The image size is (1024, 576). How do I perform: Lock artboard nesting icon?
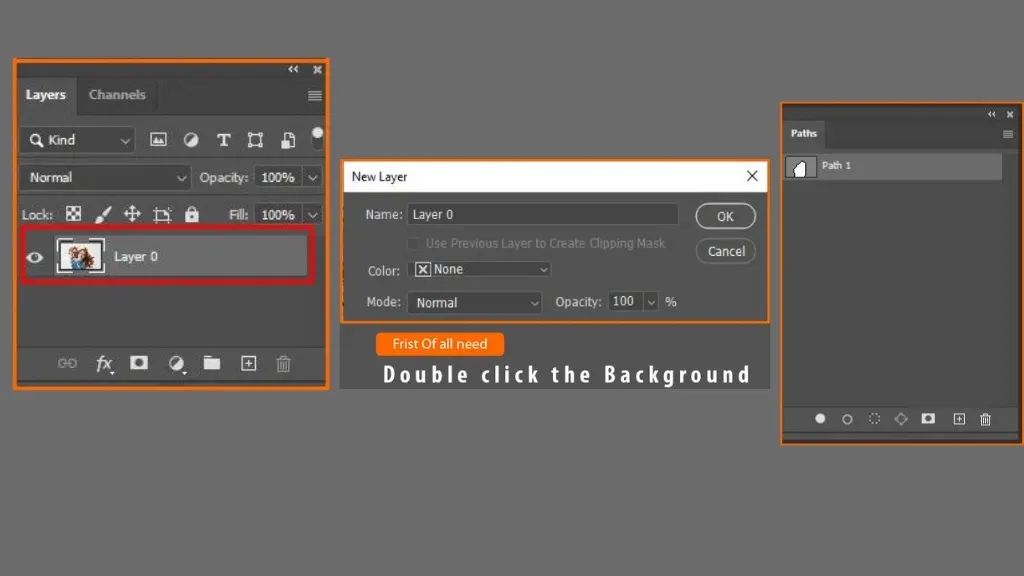162,214
